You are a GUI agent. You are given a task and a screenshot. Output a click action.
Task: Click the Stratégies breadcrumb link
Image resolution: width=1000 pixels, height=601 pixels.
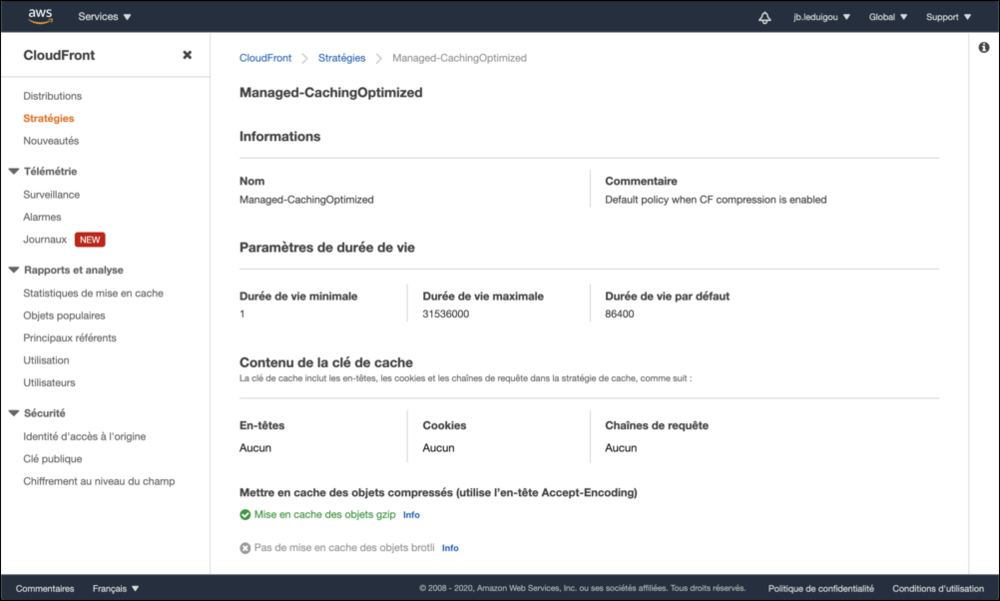(342, 58)
